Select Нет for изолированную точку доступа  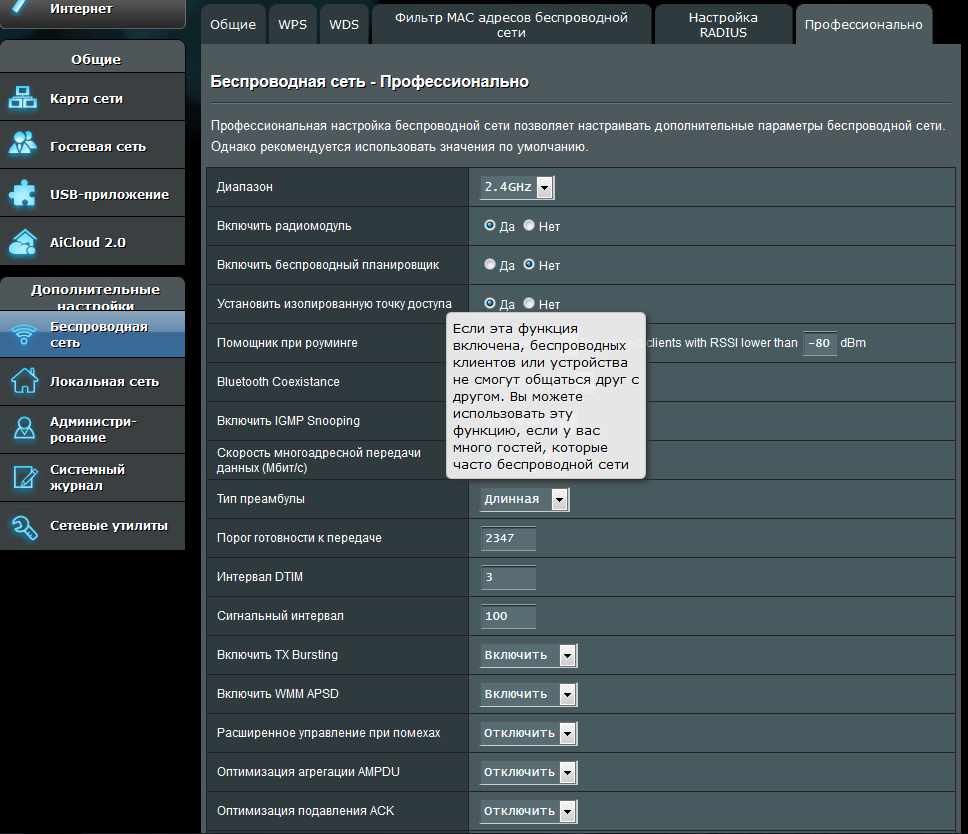(x=529, y=303)
